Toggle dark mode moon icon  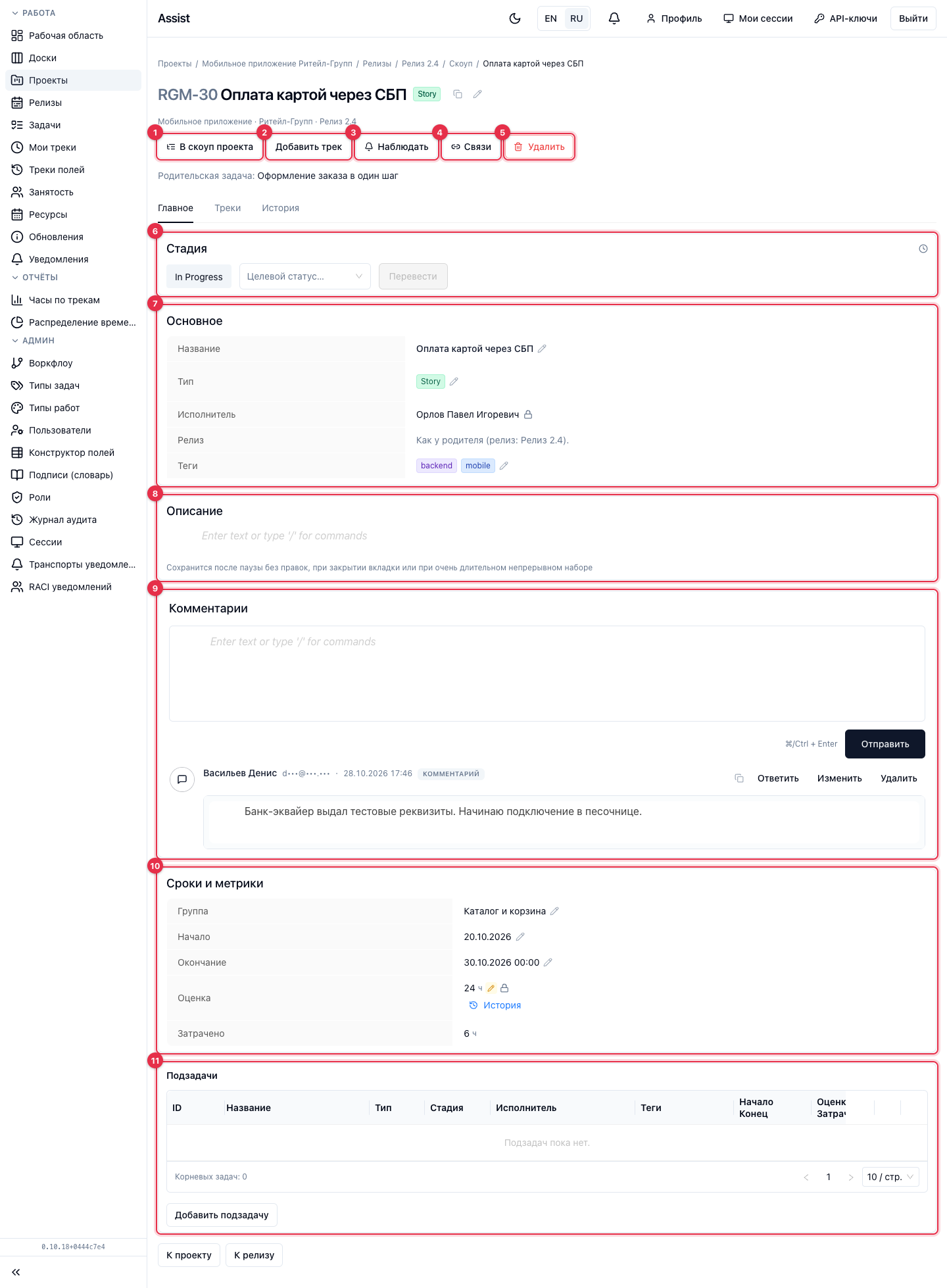point(515,18)
